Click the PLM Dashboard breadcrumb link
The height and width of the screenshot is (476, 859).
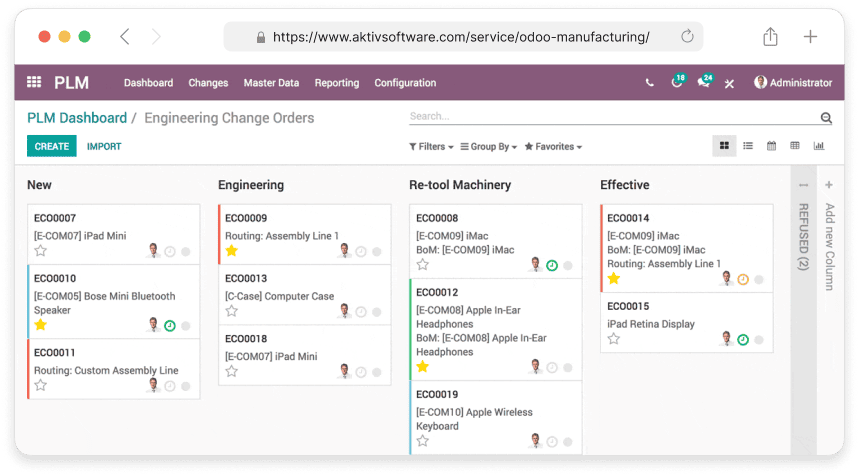(x=77, y=118)
